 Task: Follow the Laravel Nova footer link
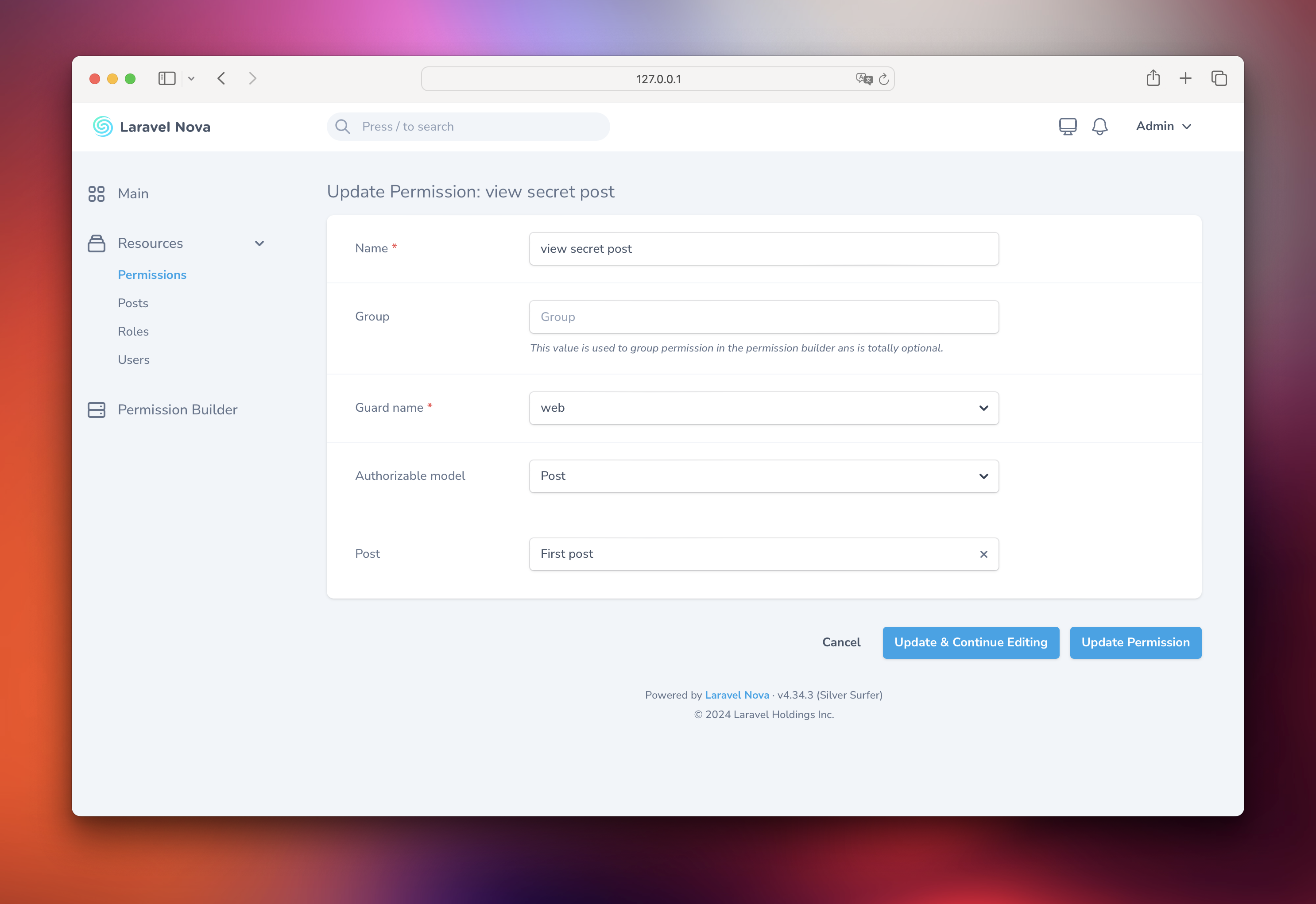click(x=737, y=695)
